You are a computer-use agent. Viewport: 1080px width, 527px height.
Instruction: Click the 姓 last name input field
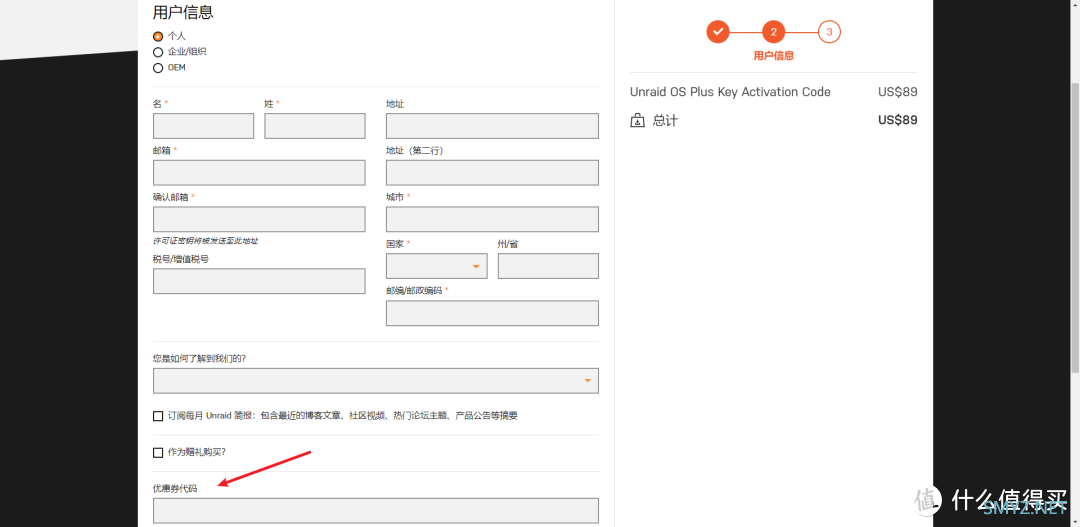(315, 126)
